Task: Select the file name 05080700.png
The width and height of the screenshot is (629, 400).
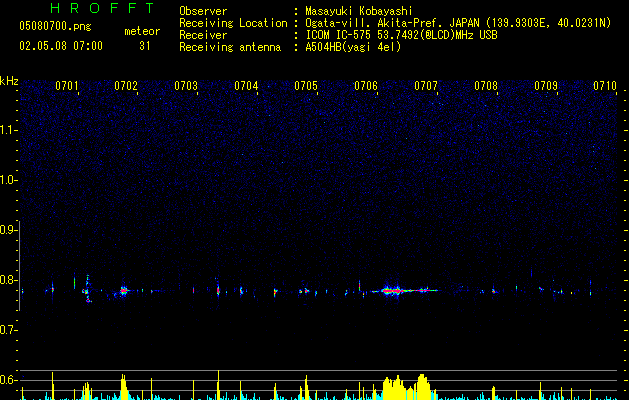Action: click(x=55, y=26)
